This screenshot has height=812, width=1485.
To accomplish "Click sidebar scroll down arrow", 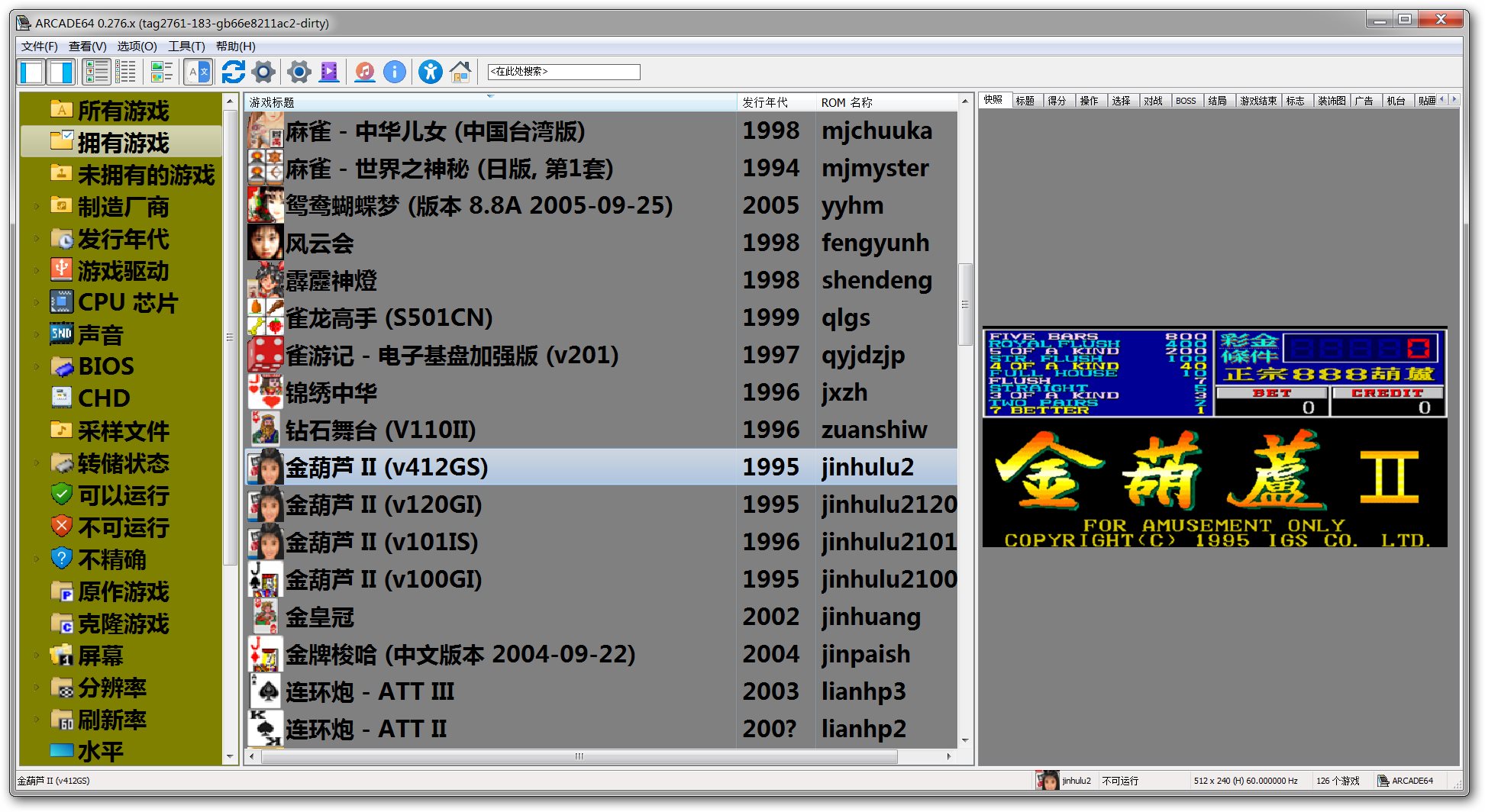I will (x=230, y=756).
